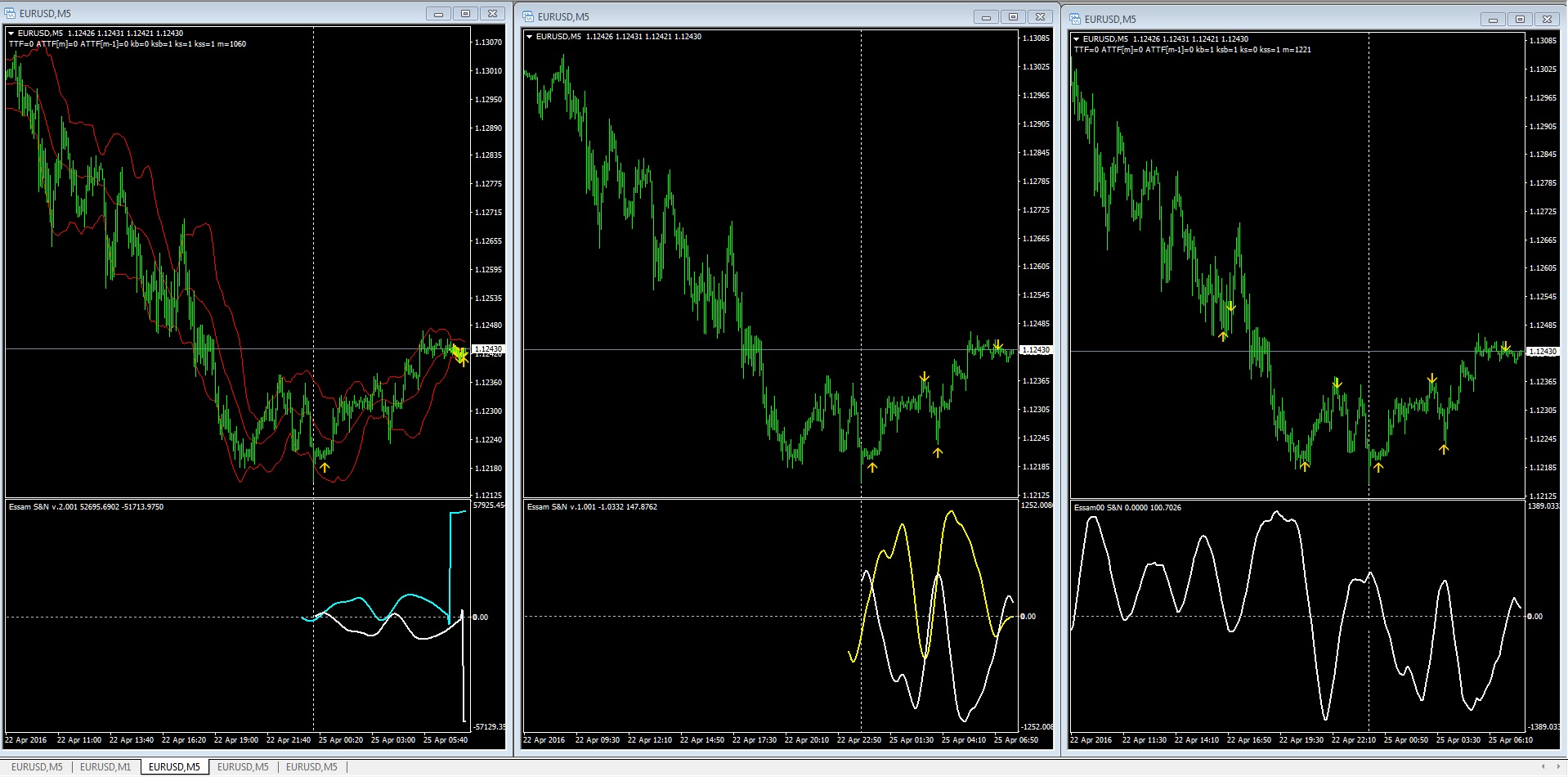Screen dimensions: 1568x777
Task: Restore the middle chart window
Action: (x=1013, y=17)
